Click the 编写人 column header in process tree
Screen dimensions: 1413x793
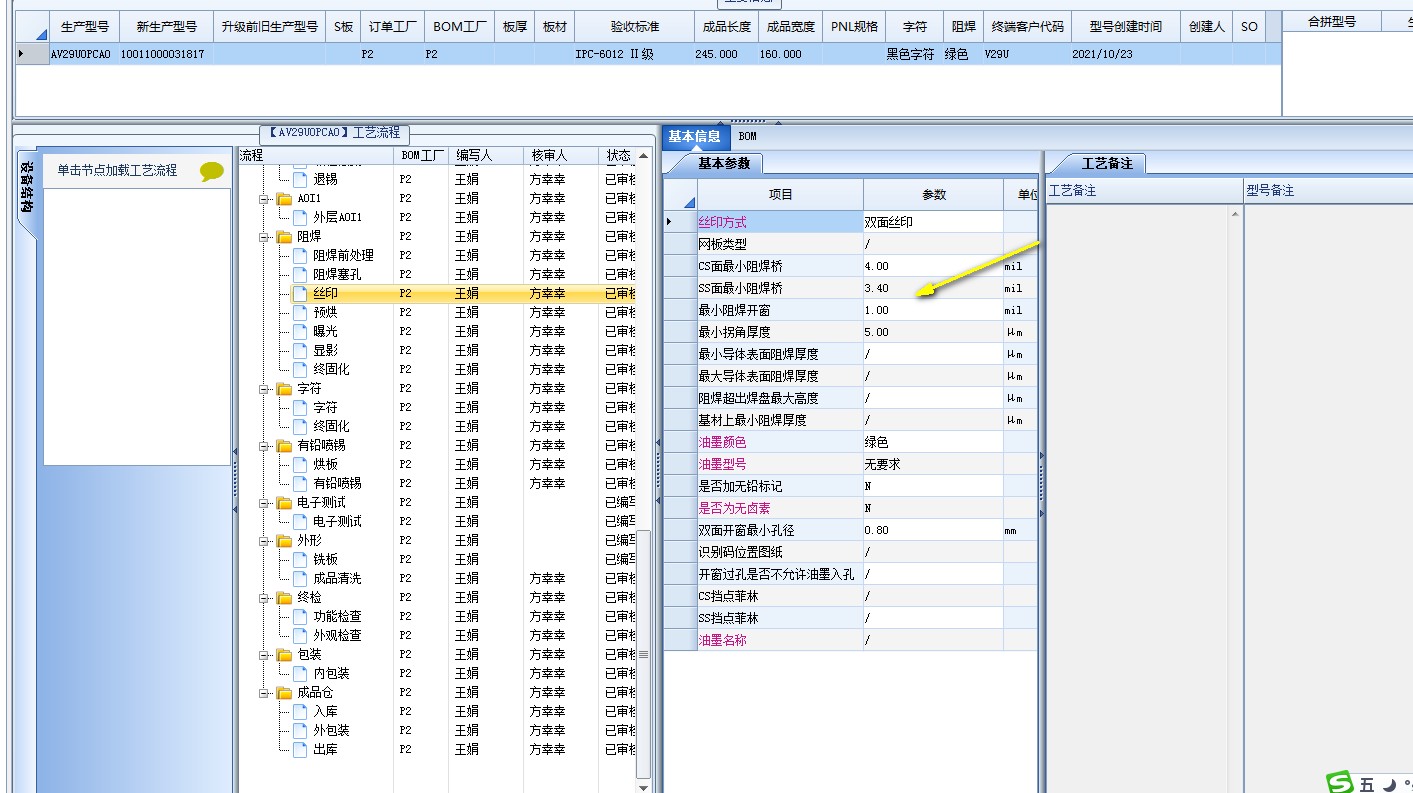(485, 155)
